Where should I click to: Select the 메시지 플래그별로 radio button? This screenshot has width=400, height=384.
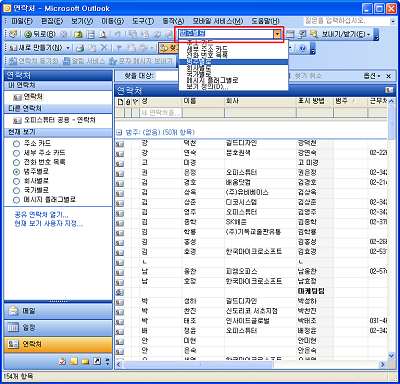click(x=16, y=200)
